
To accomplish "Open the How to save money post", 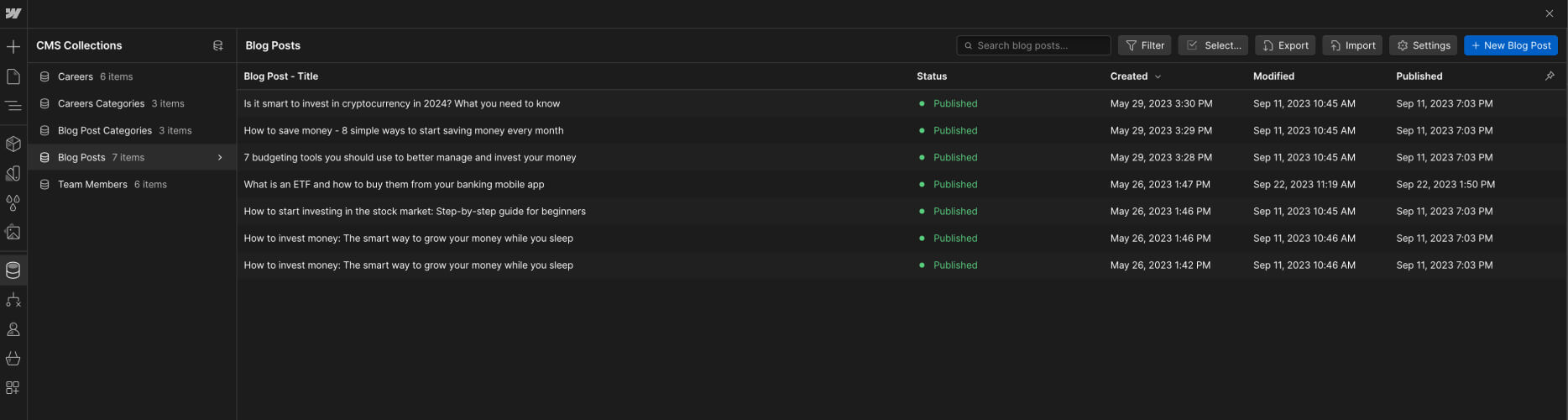I will pos(404,130).
